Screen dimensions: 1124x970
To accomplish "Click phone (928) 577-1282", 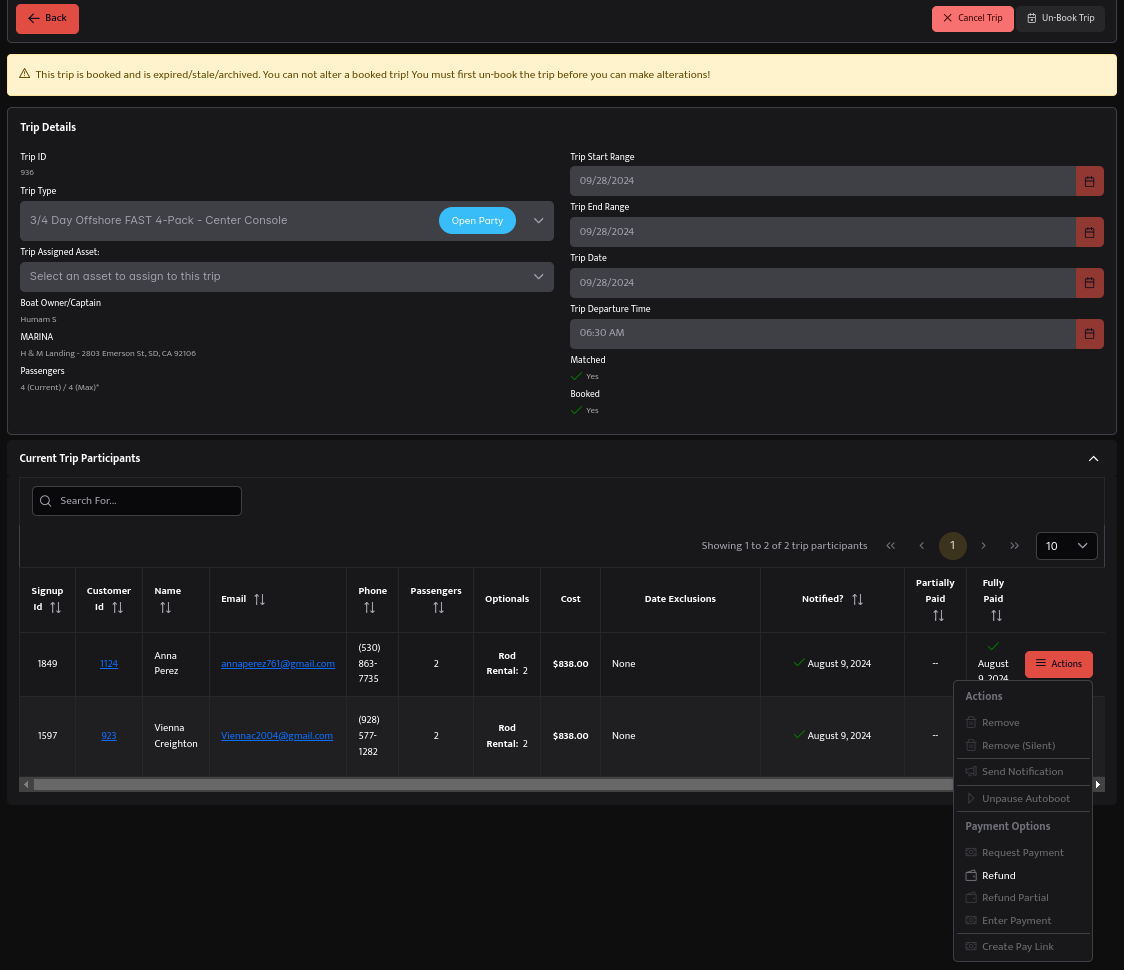I will [369, 736].
